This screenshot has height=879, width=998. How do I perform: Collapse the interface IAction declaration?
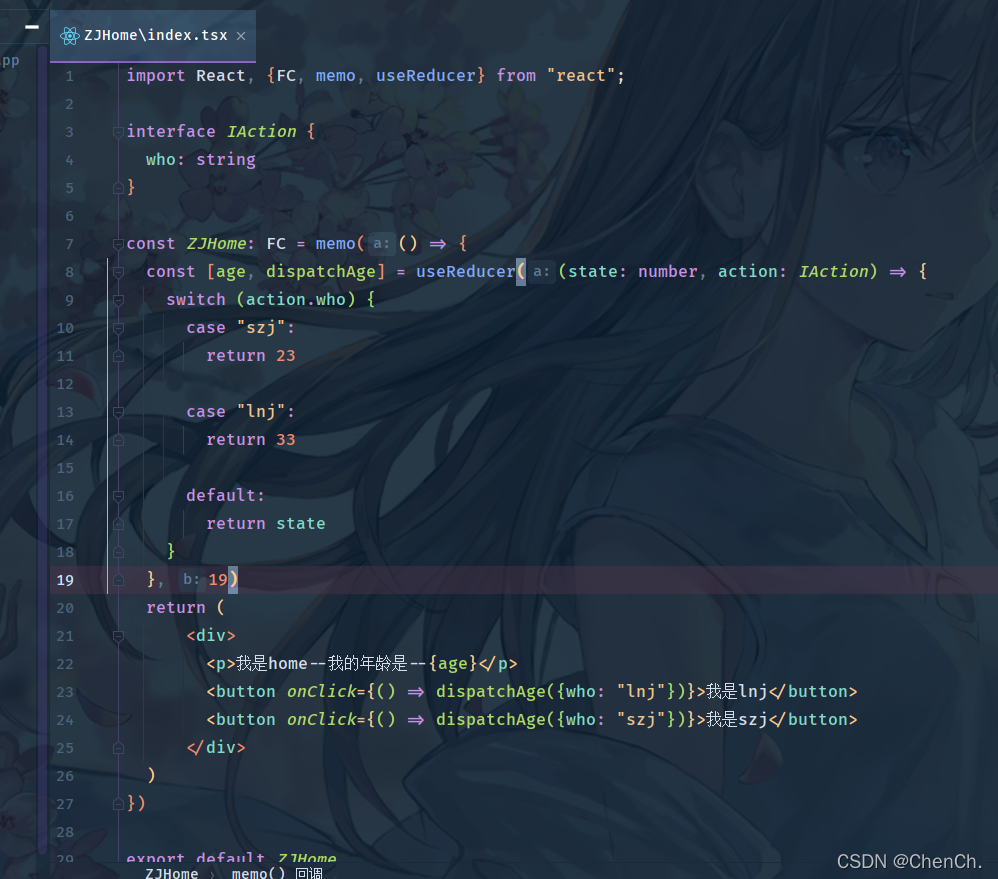tap(118, 131)
